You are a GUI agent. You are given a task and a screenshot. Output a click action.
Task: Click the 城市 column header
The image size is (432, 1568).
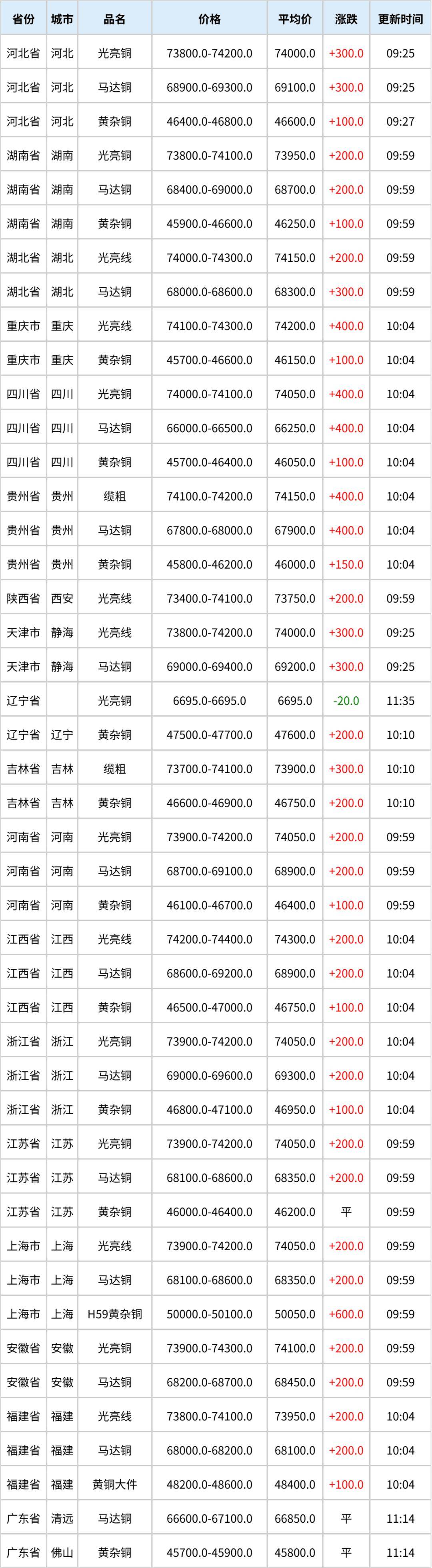62,19
